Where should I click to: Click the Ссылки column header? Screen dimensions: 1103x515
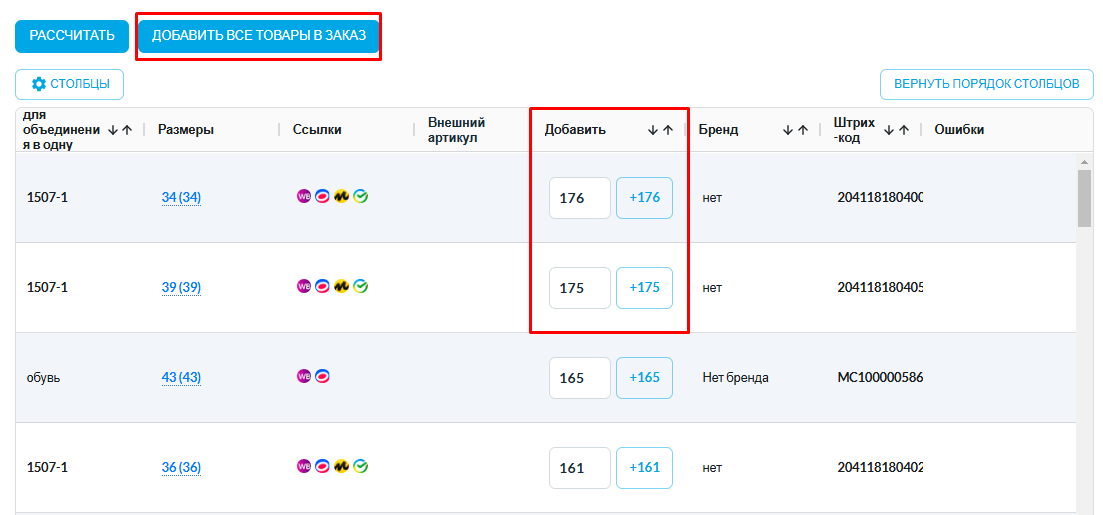coord(317,129)
